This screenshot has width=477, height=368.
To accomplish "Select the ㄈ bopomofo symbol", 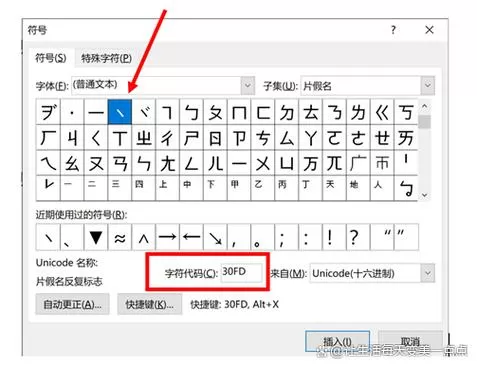I will pyautogui.click(x=263, y=112).
